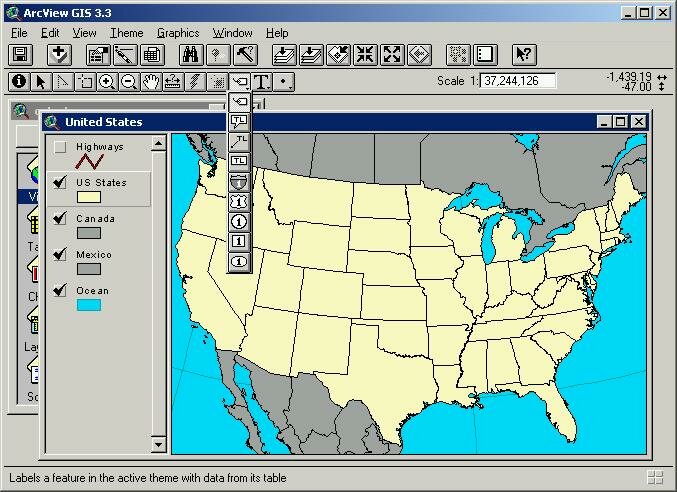Screen dimensions: 677x492
Task: Open Theme Properties from the button bar
Action: tap(98, 55)
